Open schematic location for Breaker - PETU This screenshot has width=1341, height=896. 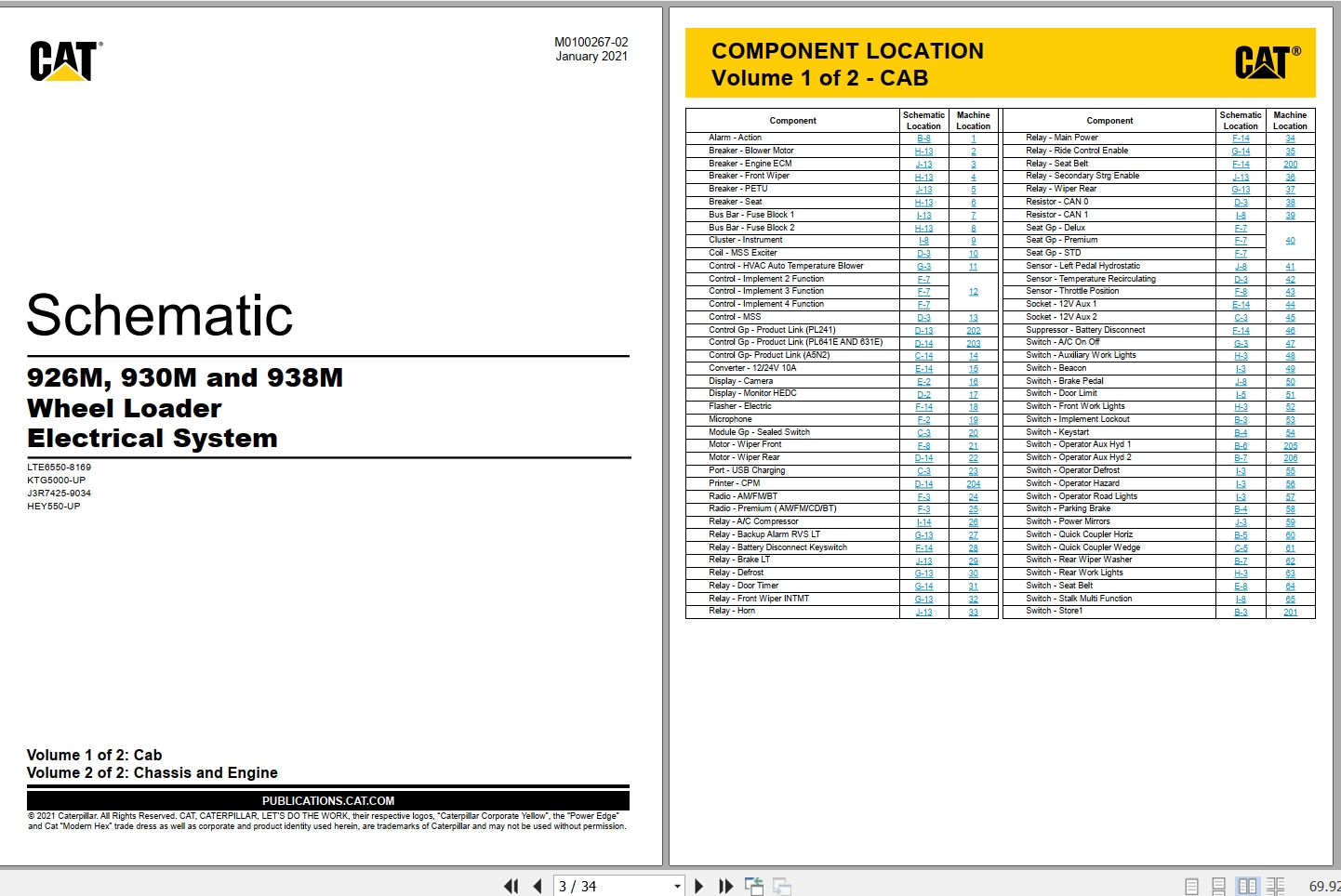click(x=923, y=190)
